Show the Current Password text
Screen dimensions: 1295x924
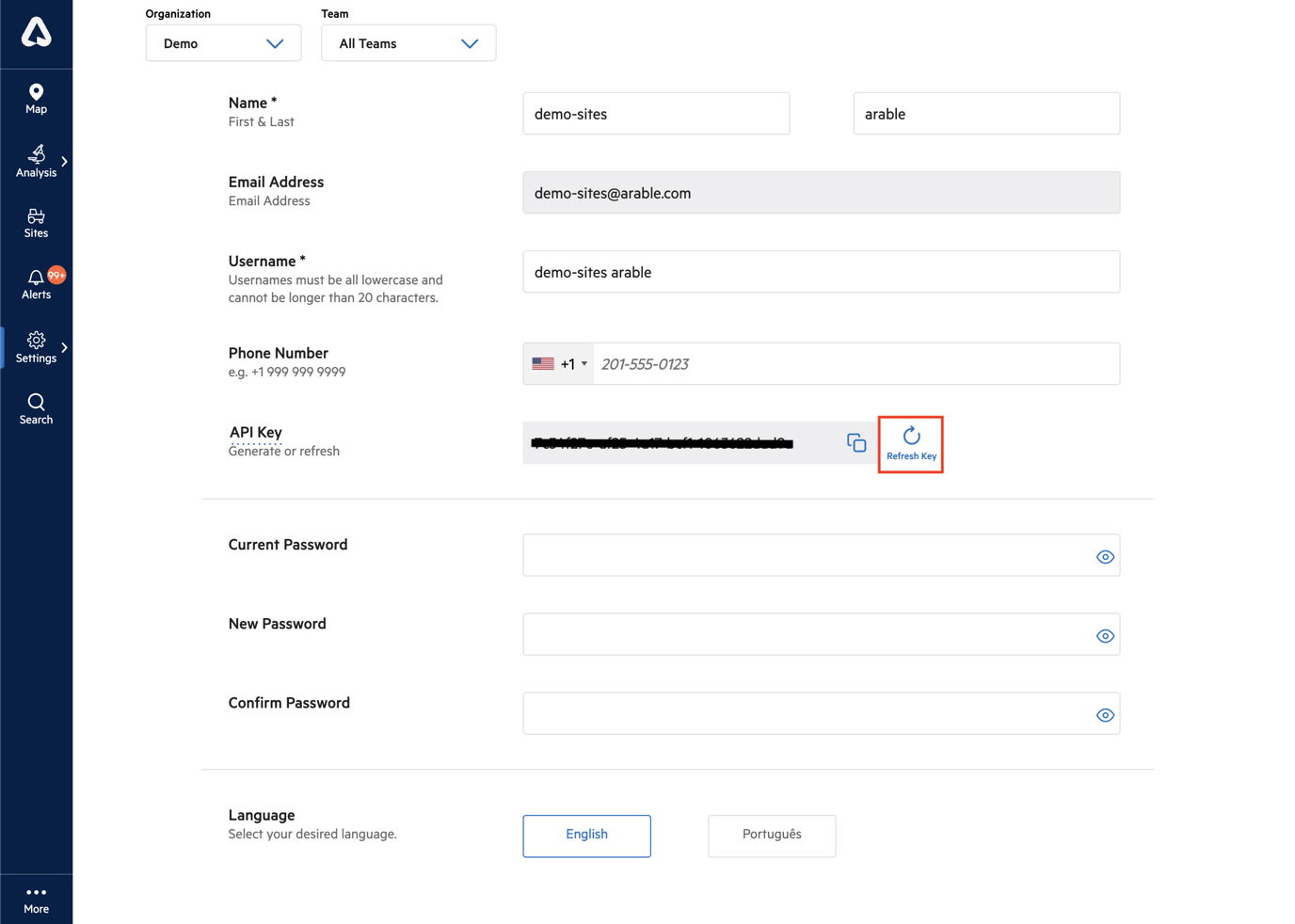pos(1105,557)
